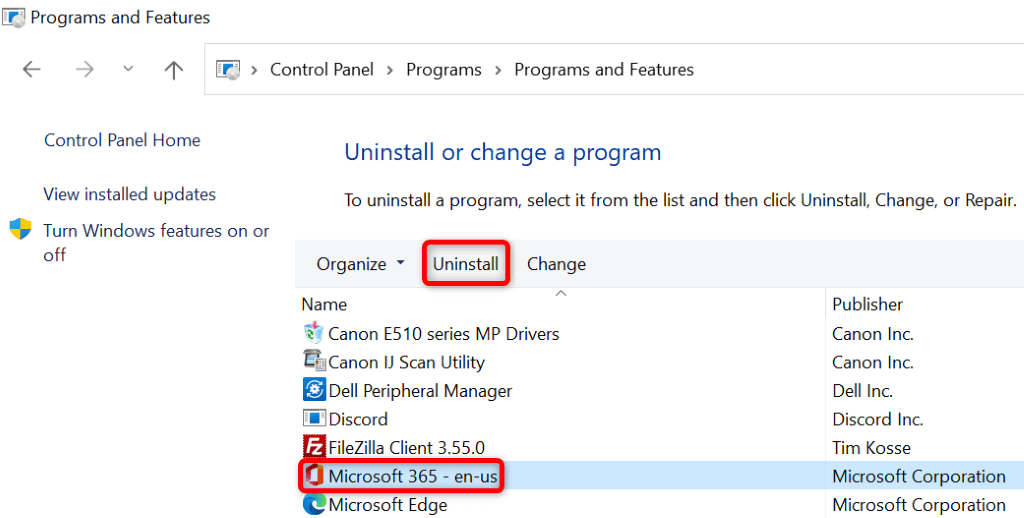Click the Discord program icon

[x=313, y=419]
